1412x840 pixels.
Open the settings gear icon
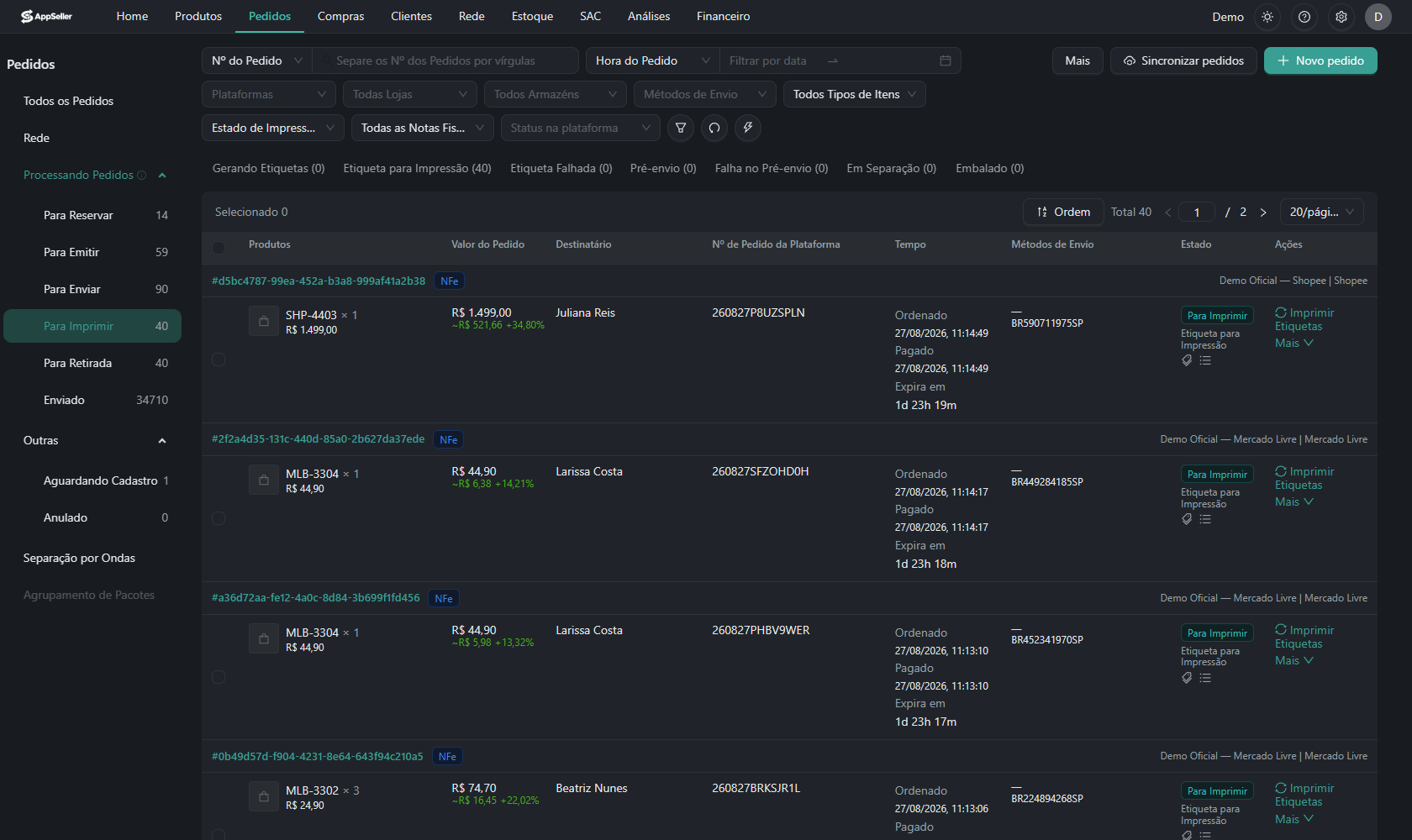click(x=1341, y=17)
